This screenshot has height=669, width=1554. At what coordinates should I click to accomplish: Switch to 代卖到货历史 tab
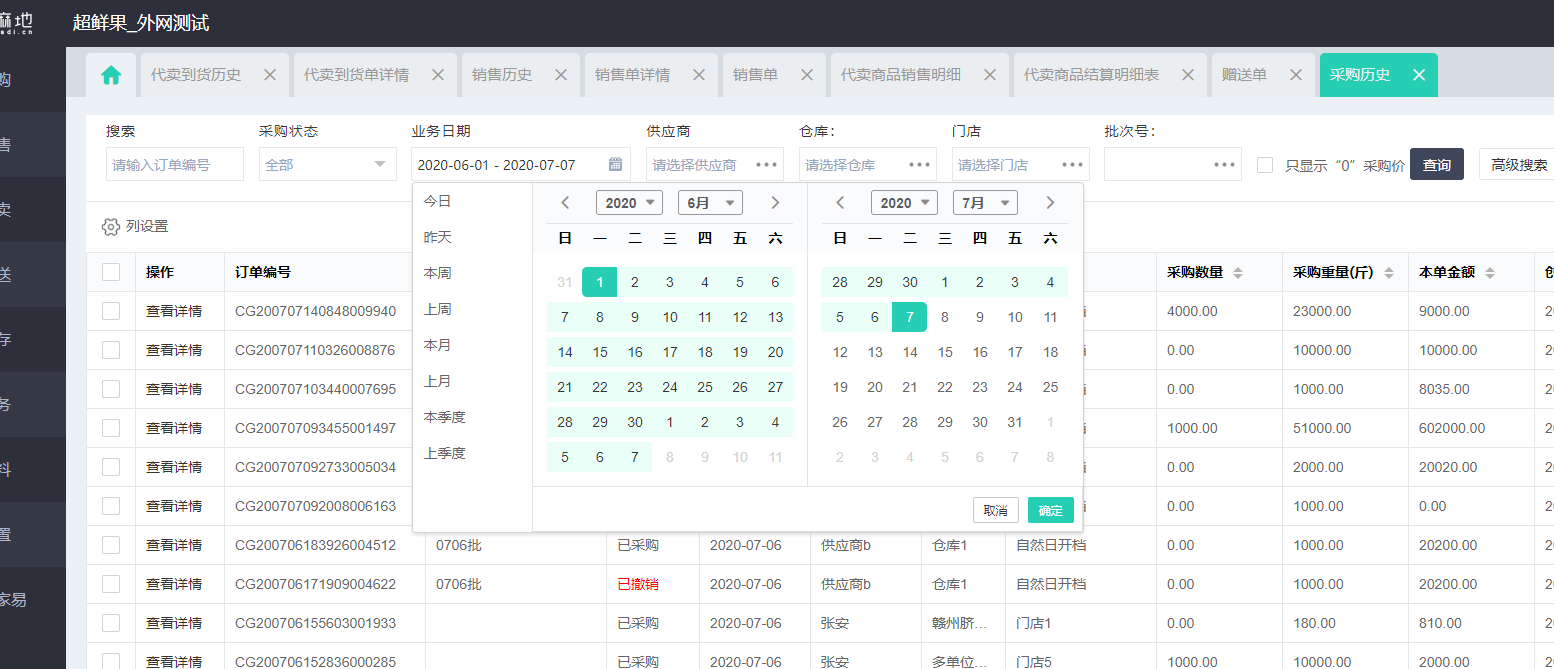click(x=196, y=75)
